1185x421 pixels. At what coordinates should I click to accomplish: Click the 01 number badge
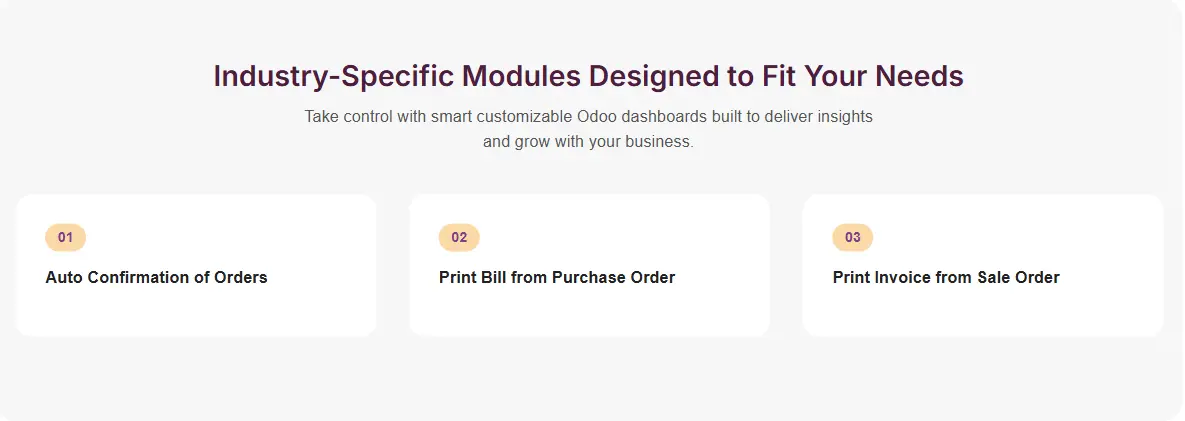coord(65,238)
